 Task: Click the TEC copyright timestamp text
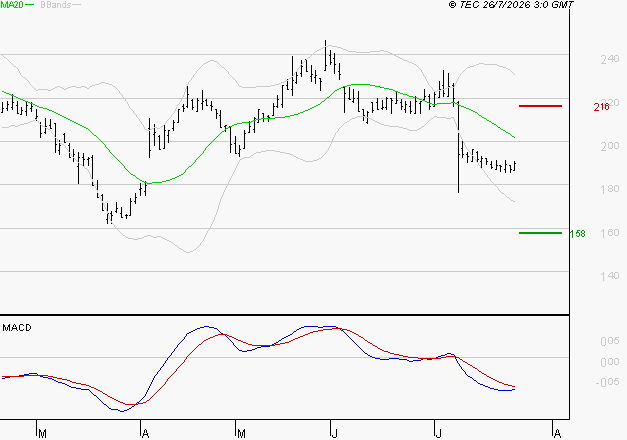(511, 5)
